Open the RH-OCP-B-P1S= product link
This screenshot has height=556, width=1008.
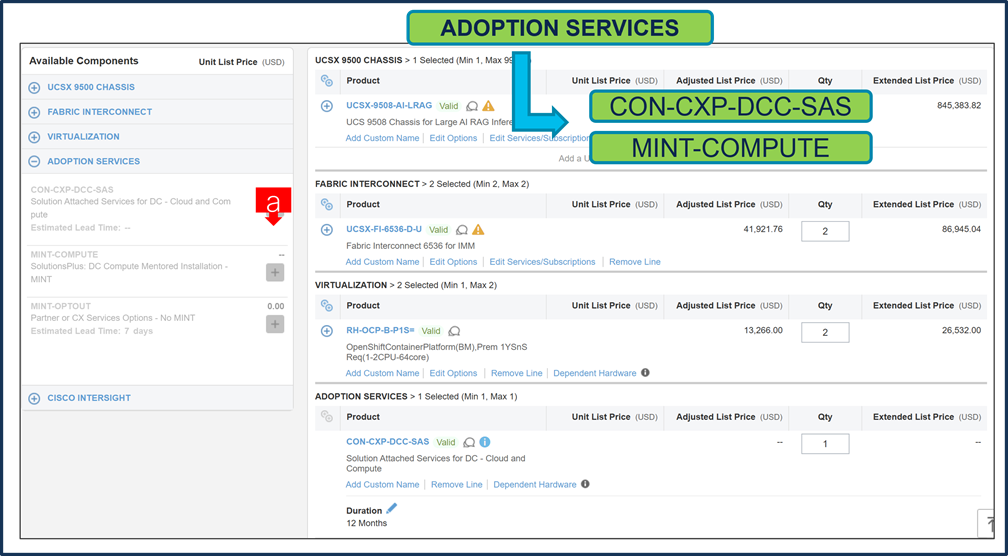381,330
